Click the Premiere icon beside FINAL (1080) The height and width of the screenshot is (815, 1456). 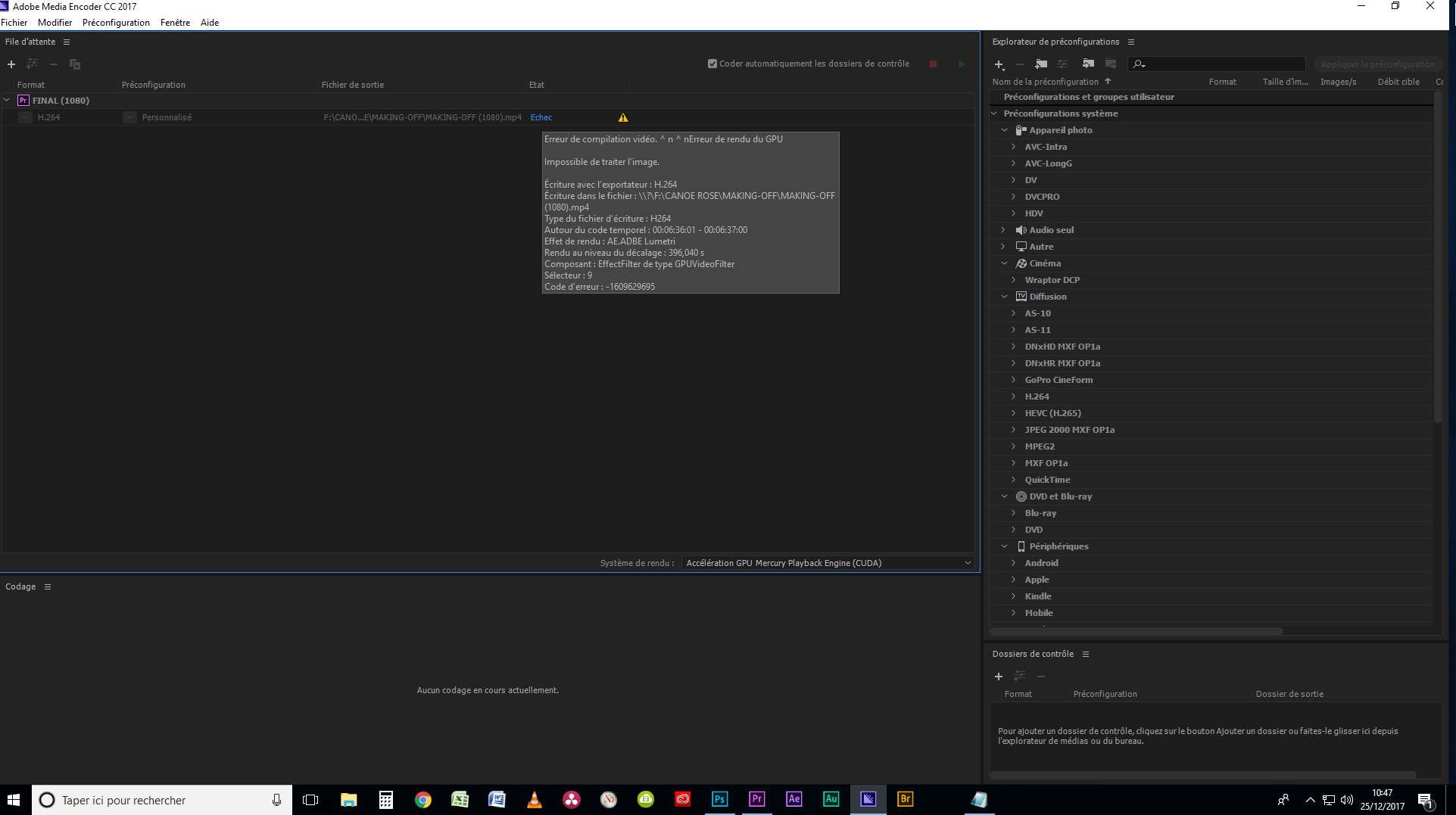(x=23, y=100)
